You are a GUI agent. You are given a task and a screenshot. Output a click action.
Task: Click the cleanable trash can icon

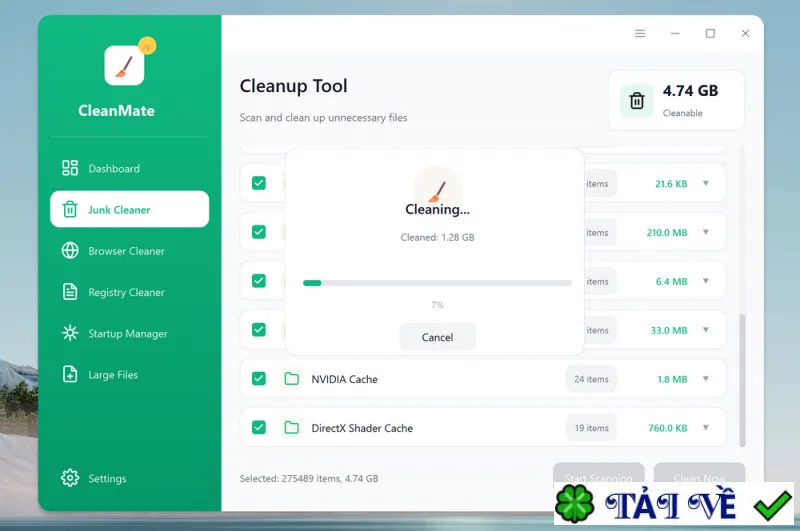point(637,100)
